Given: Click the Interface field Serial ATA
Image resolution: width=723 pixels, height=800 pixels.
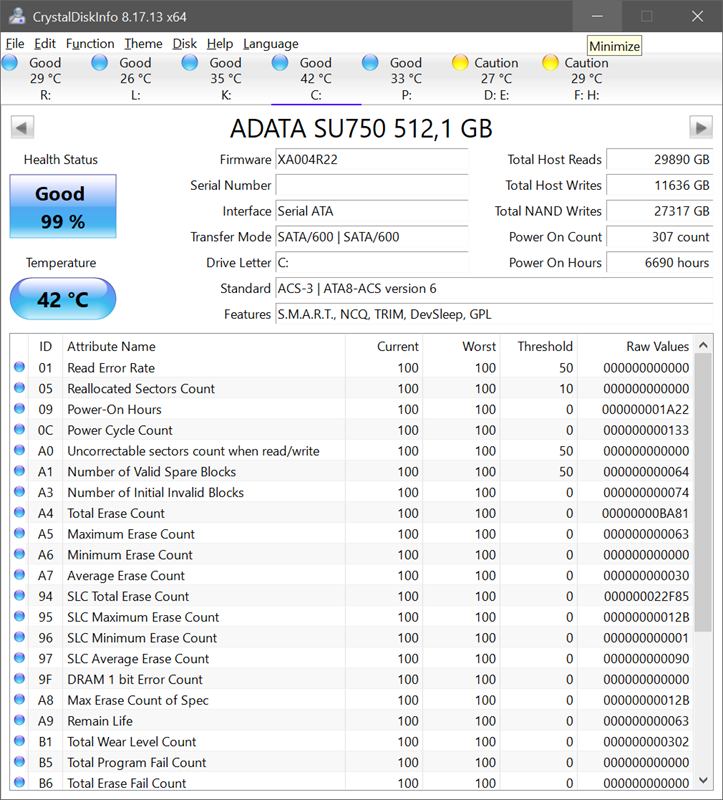Looking at the screenshot, I should tap(371, 211).
